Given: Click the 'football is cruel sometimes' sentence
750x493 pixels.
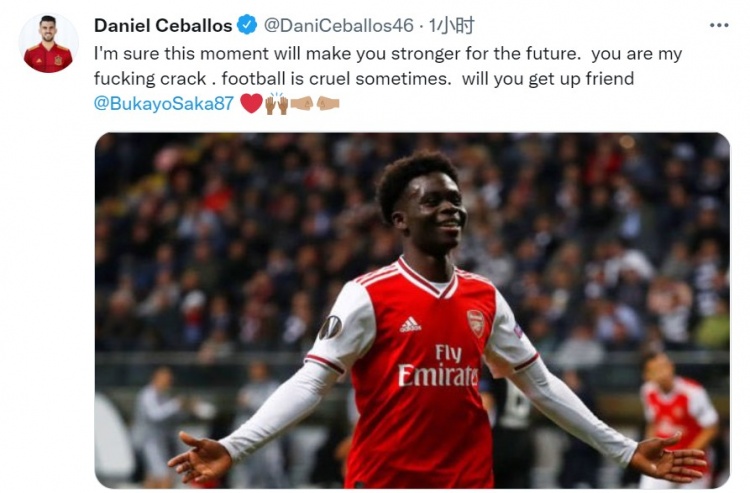Looking at the screenshot, I should (x=336, y=78).
